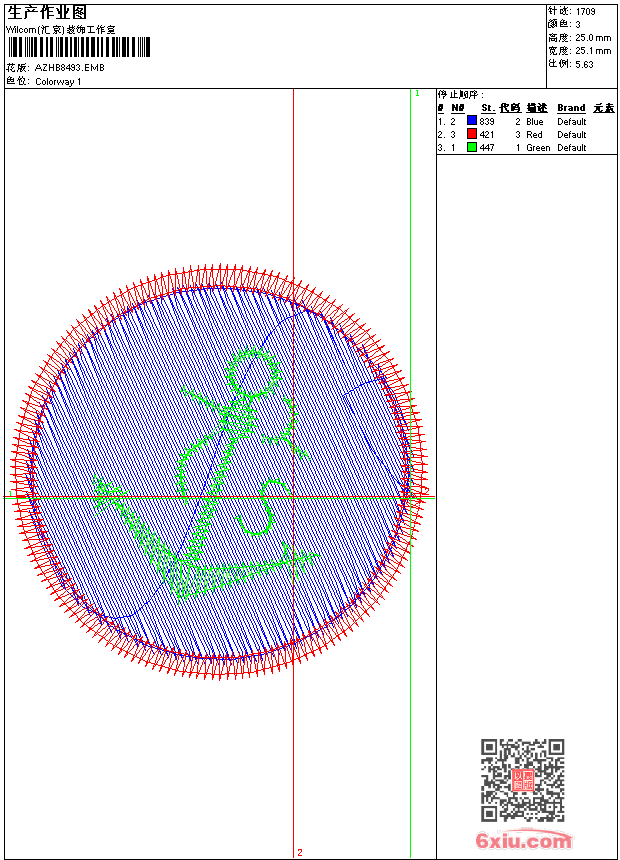Click the N# column header
Image resolution: width=620 pixels, height=860 pixels.
(x=458, y=108)
